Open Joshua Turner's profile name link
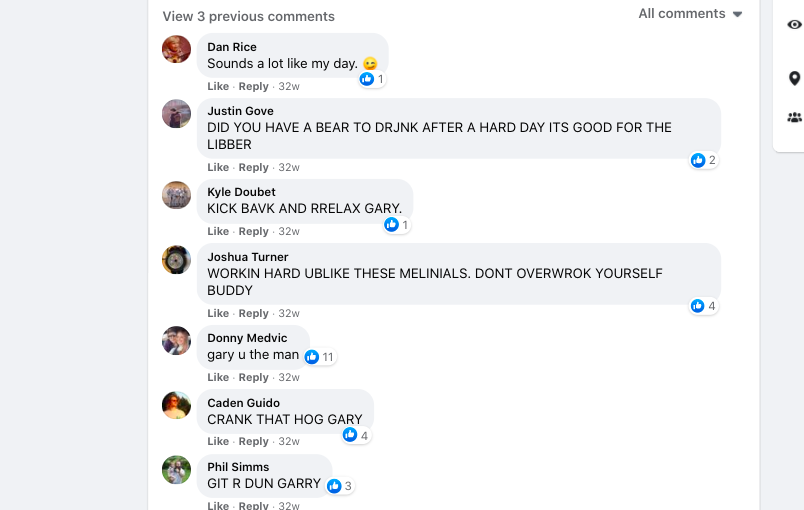Image resolution: width=804 pixels, height=510 pixels. pyautogui.click(x=248, y=257)
